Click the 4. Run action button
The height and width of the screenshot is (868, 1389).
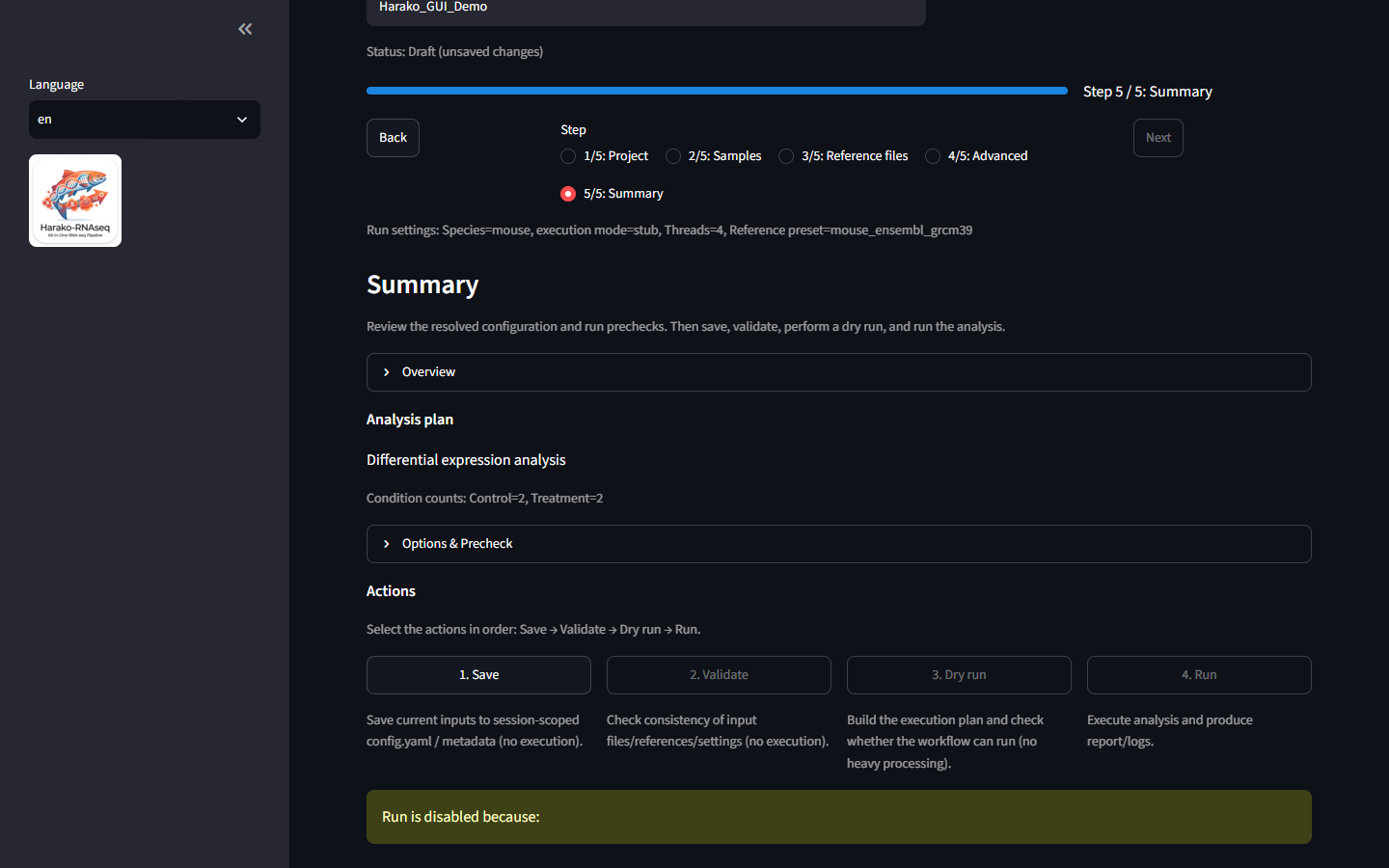point(1199,675)
